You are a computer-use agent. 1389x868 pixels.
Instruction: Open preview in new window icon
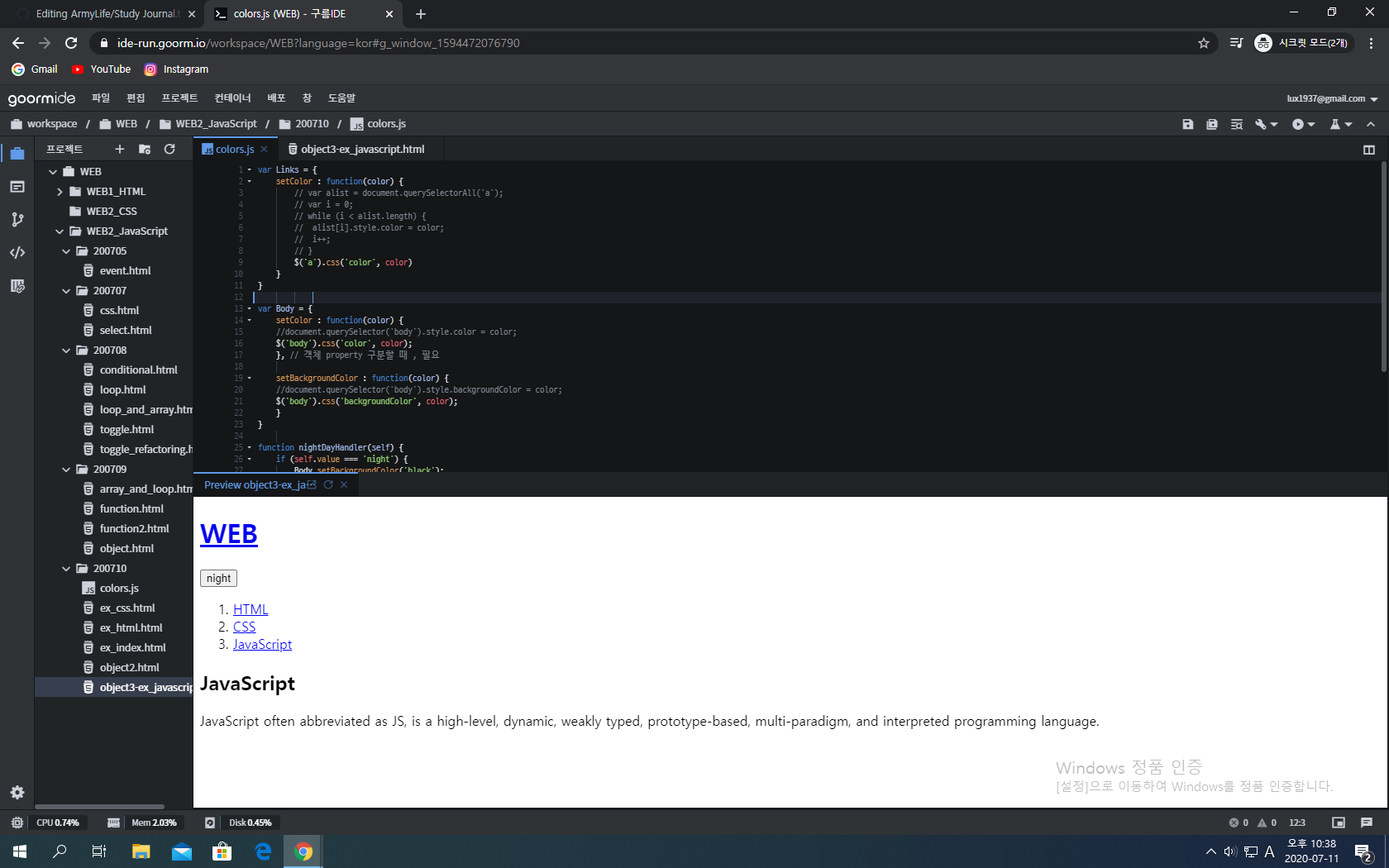pos(312,484)
